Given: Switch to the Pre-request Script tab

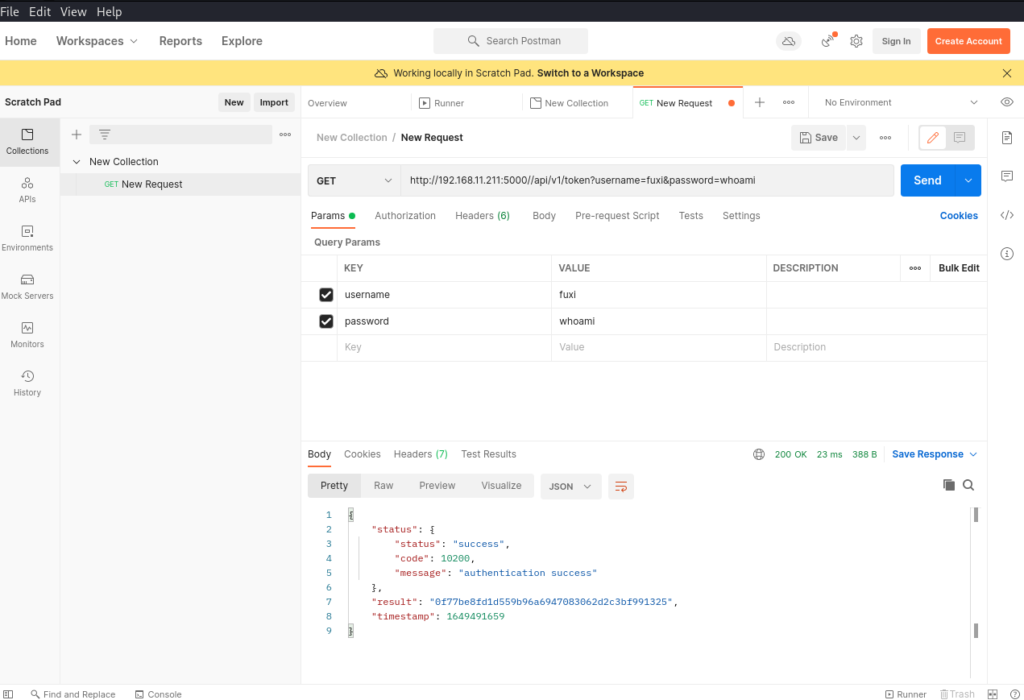Looking at the screenshot, I should [x=617, y=215].
